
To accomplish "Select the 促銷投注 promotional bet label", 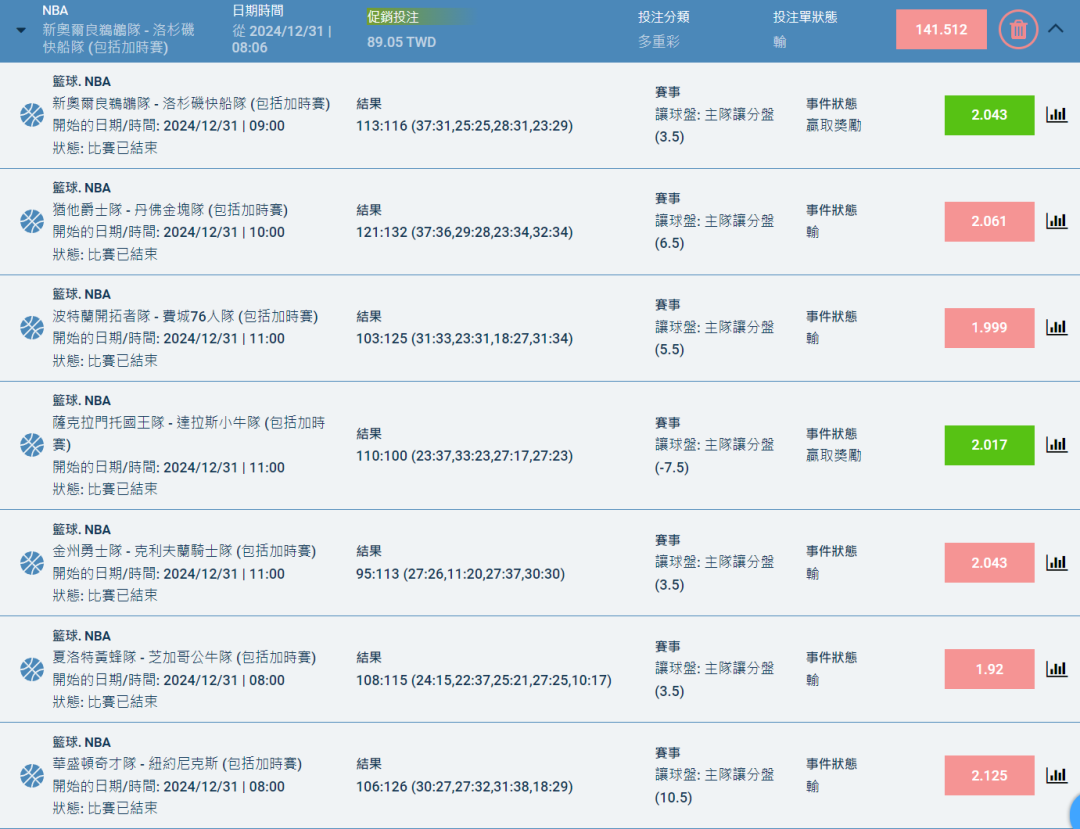I will 393,17.
